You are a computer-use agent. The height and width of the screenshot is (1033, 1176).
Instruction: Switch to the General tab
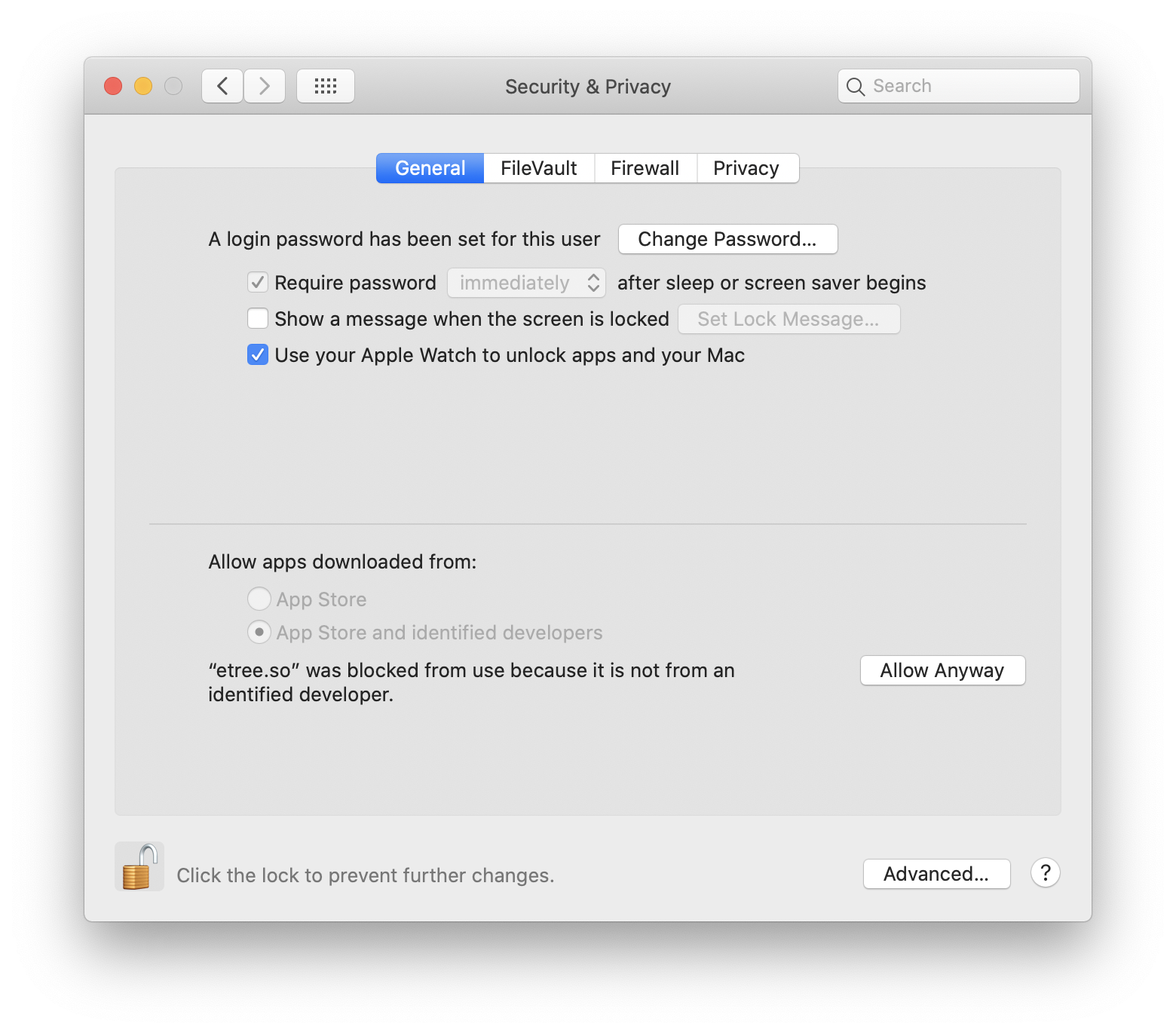point(430,168)
